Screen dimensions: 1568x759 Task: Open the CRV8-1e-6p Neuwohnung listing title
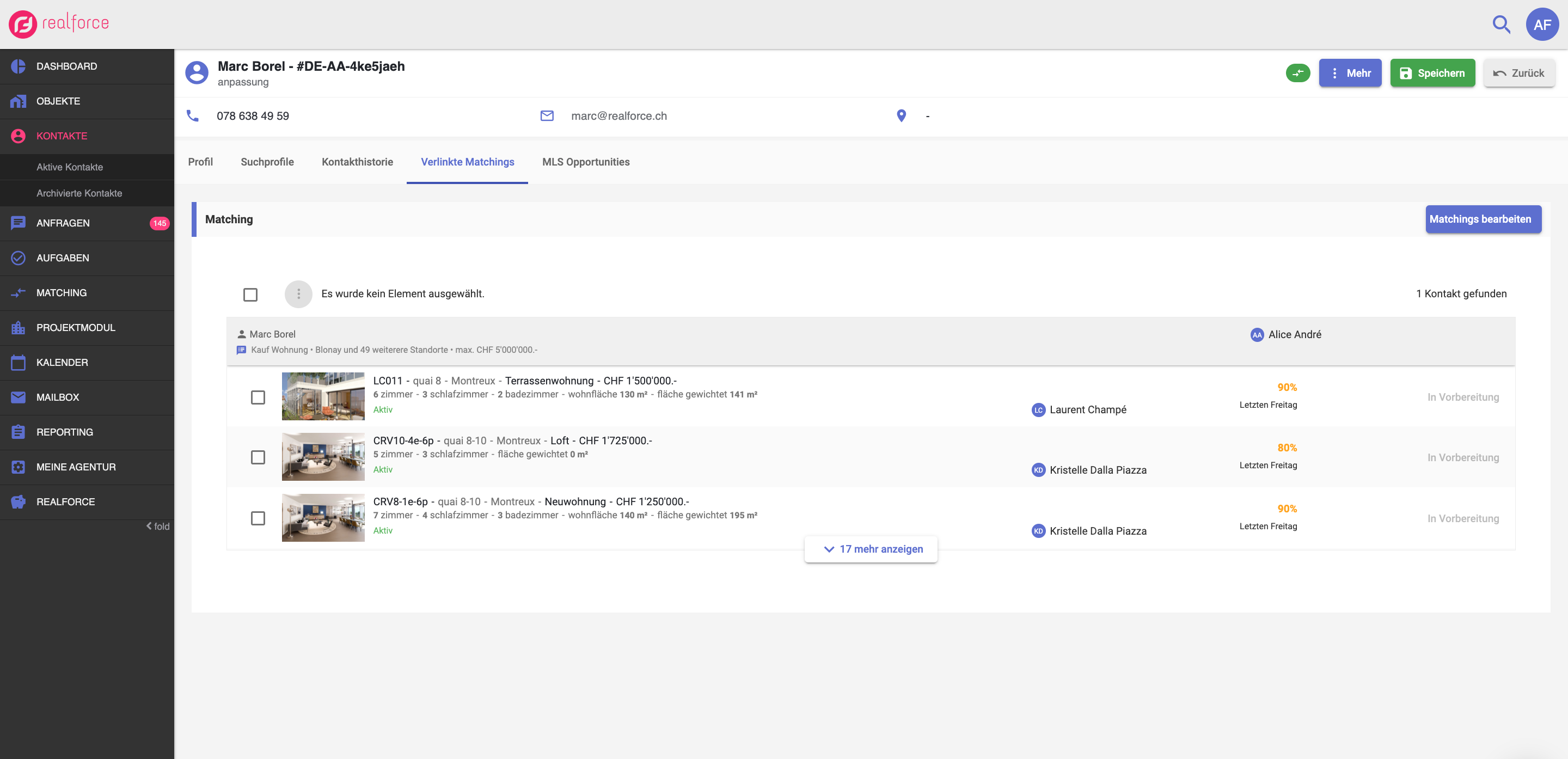coord(531,501)
